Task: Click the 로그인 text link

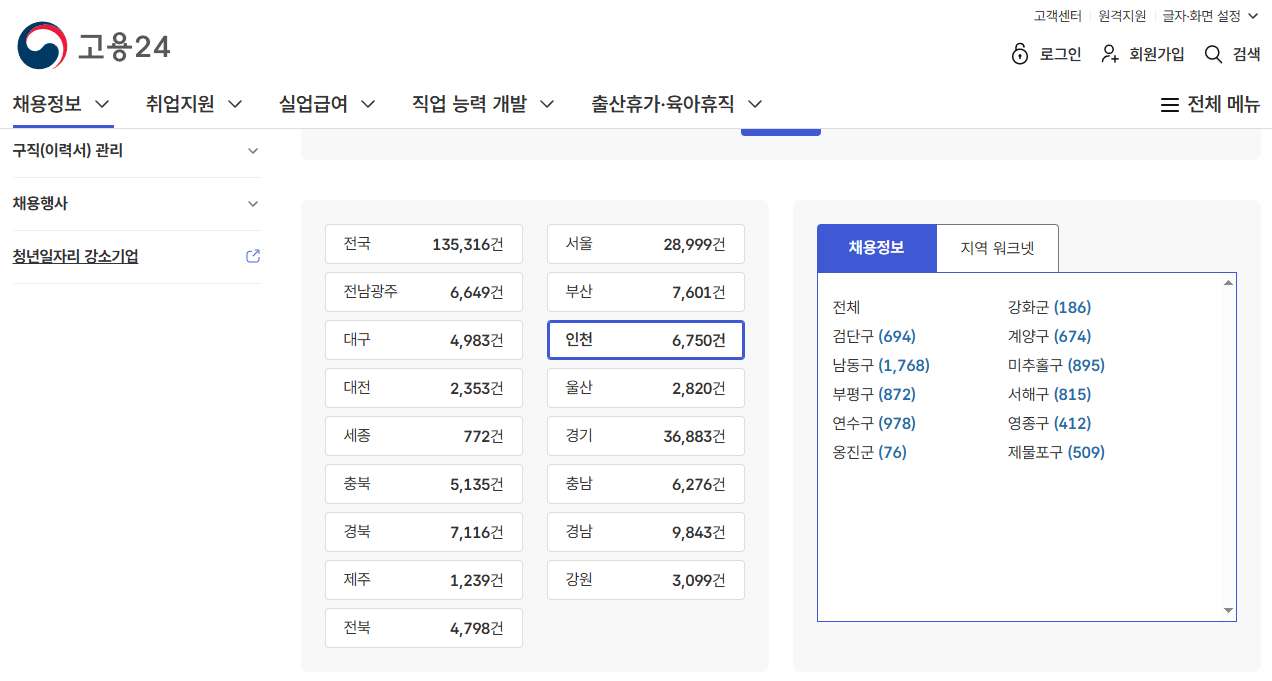Action: point(1060,55)
